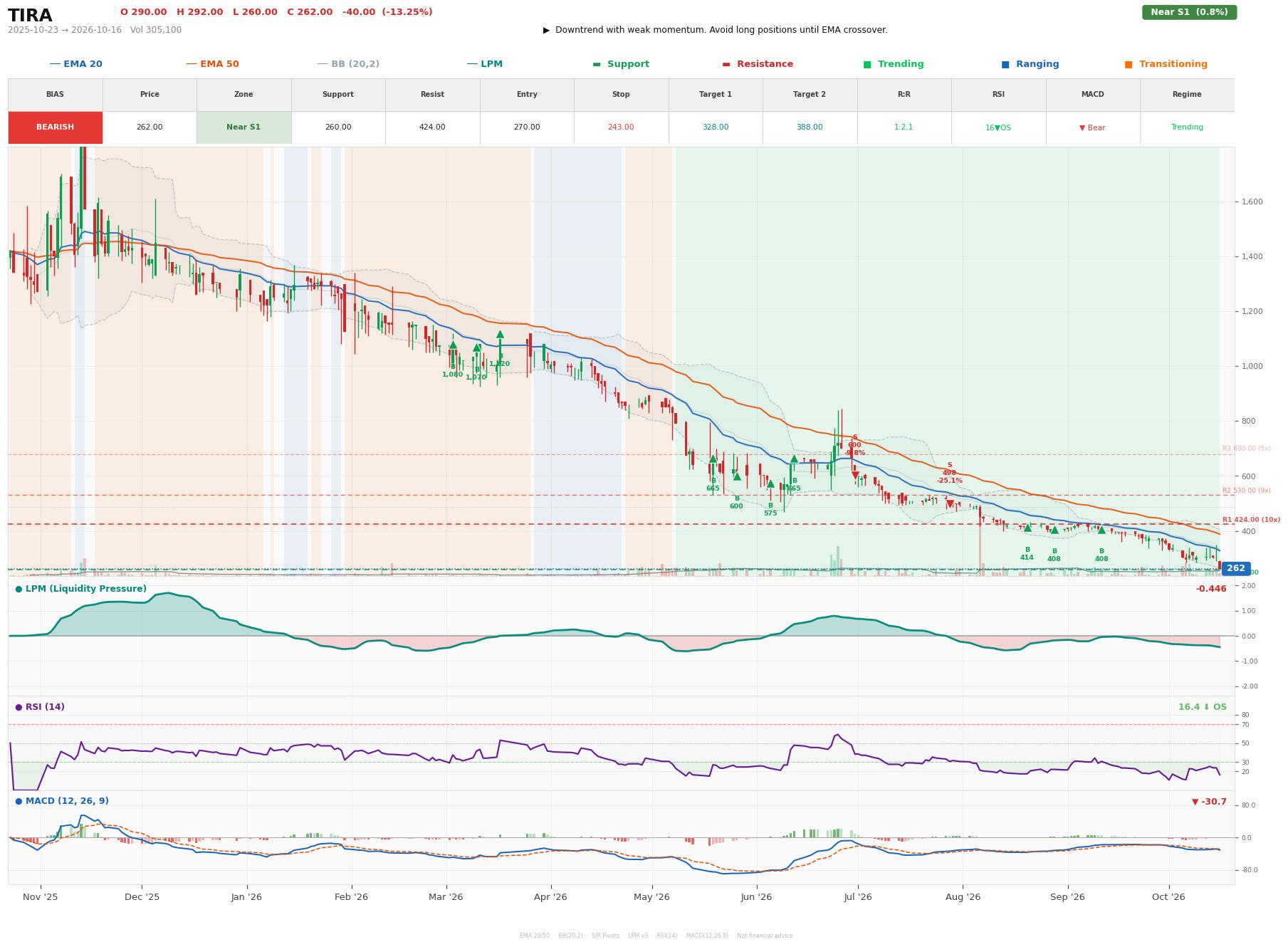This screenshot has height=947, width=1288.
Task: Click the Stop value 243.00
Action: [x=621, y=127]
